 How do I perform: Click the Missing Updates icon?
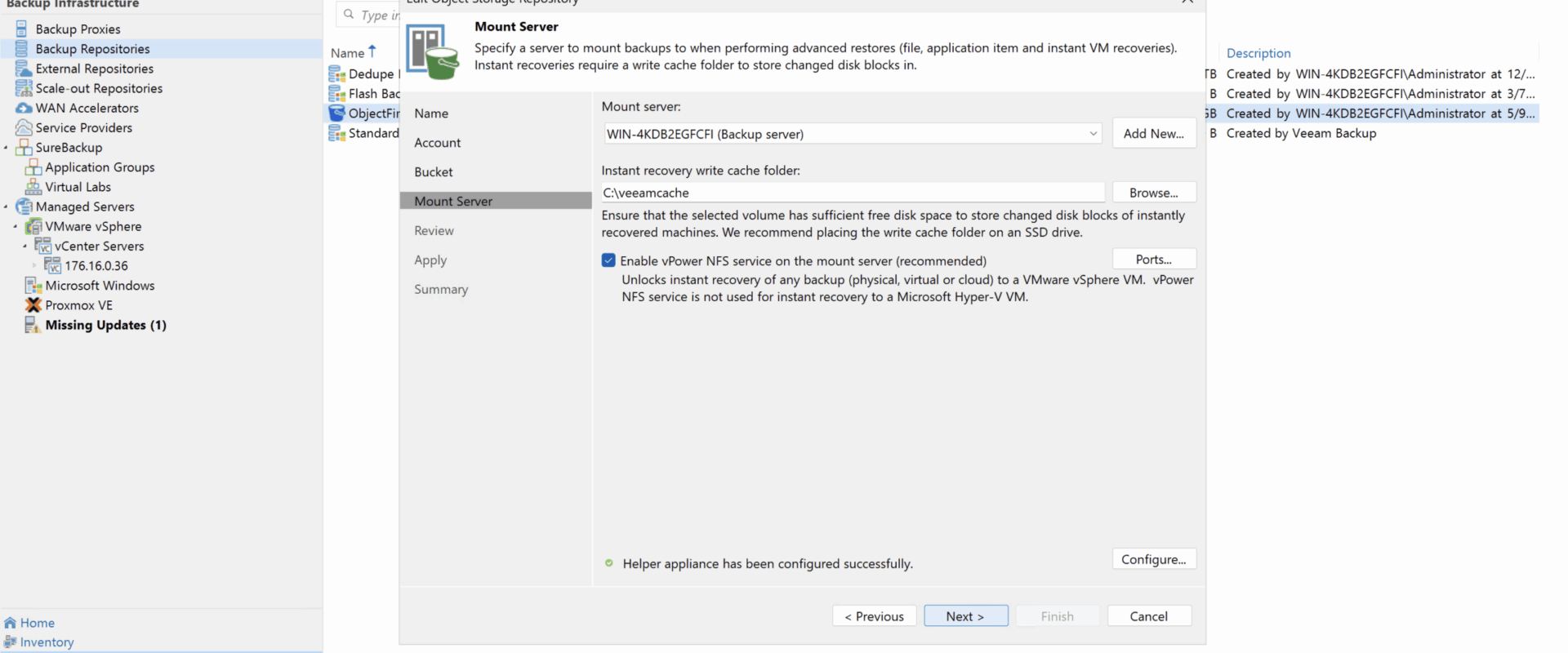[33, 325]
